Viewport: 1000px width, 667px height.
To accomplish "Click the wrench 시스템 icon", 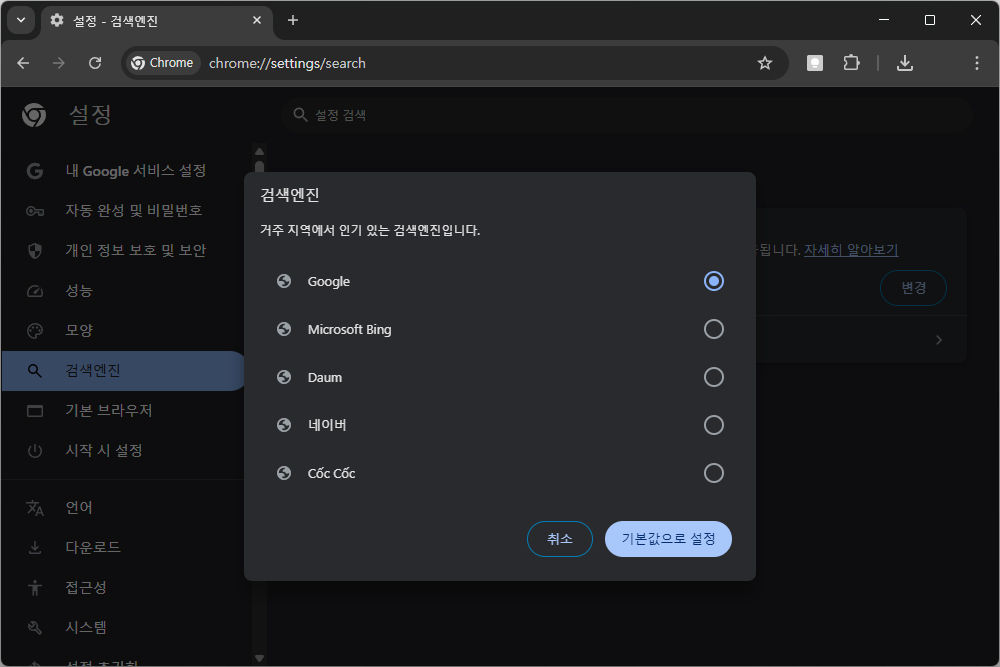I will tap(35, 627).
